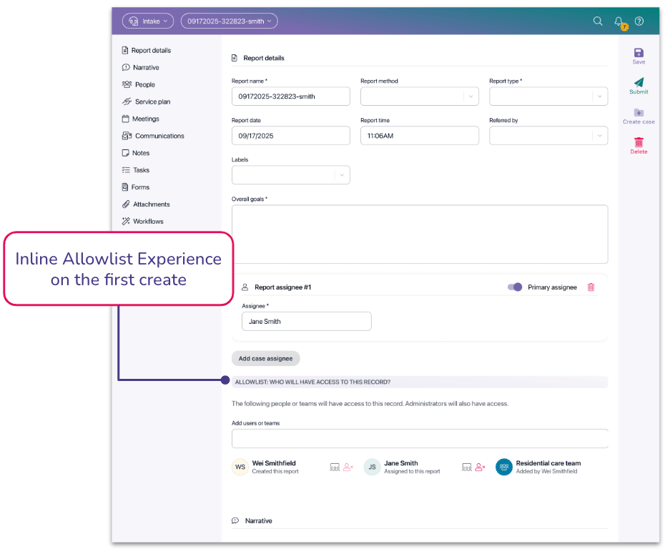Toggle the Primary assignee switch
The height and width of the screenshot is (554, 670).
point(515,287)
